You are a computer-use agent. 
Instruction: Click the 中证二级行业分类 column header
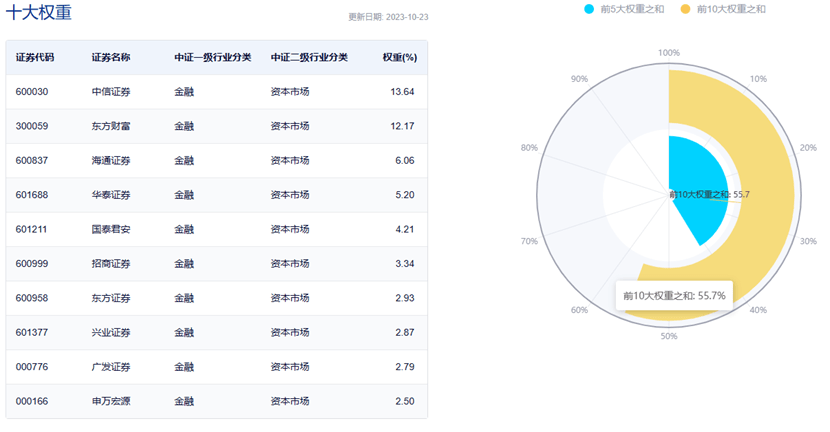[x=309, y=57]
